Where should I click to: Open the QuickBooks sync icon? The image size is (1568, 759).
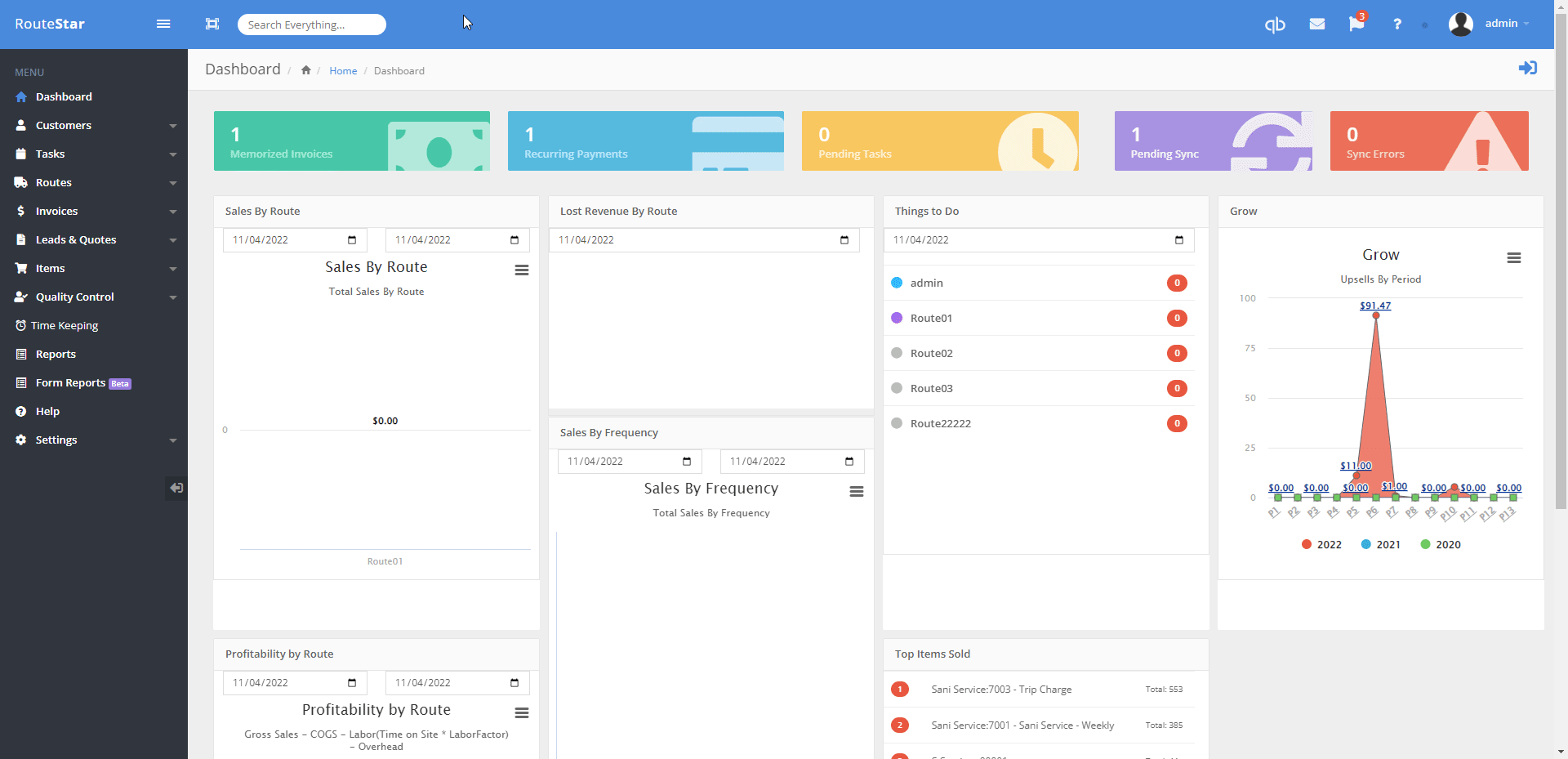pyautogui.click(x=1275, y=25)
